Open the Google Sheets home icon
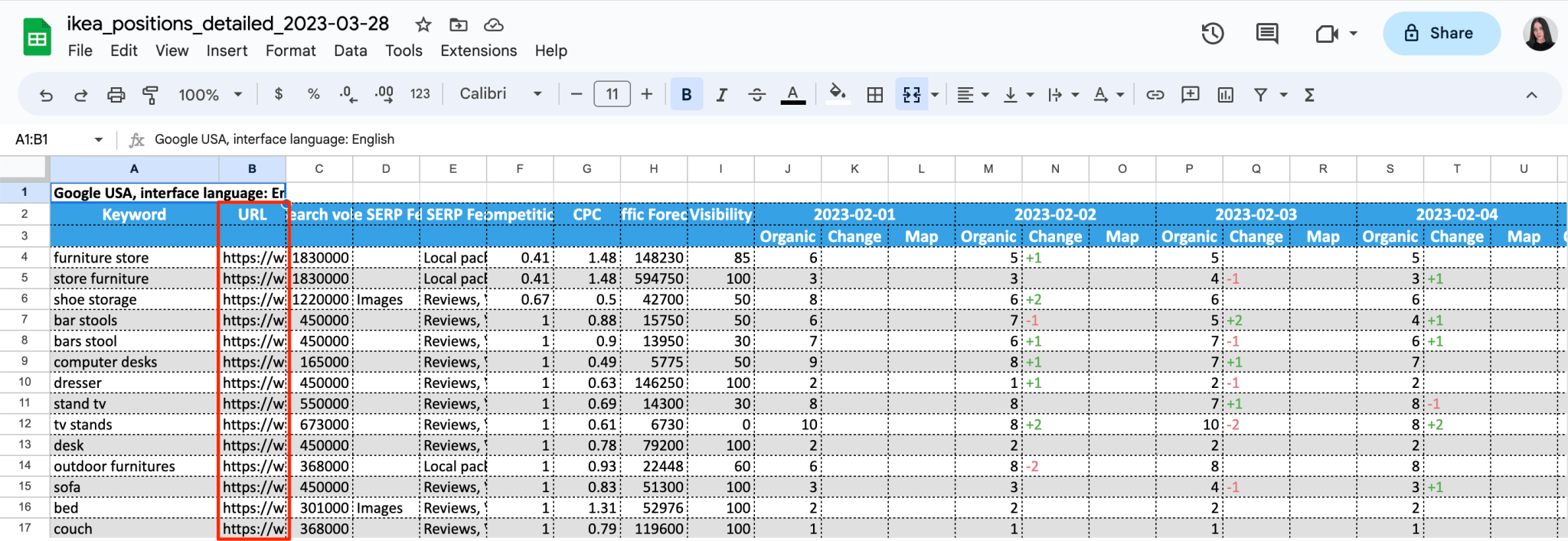The width and height of the screenshot is (1568, 541). pyautogui.click(x=37, y=37)
